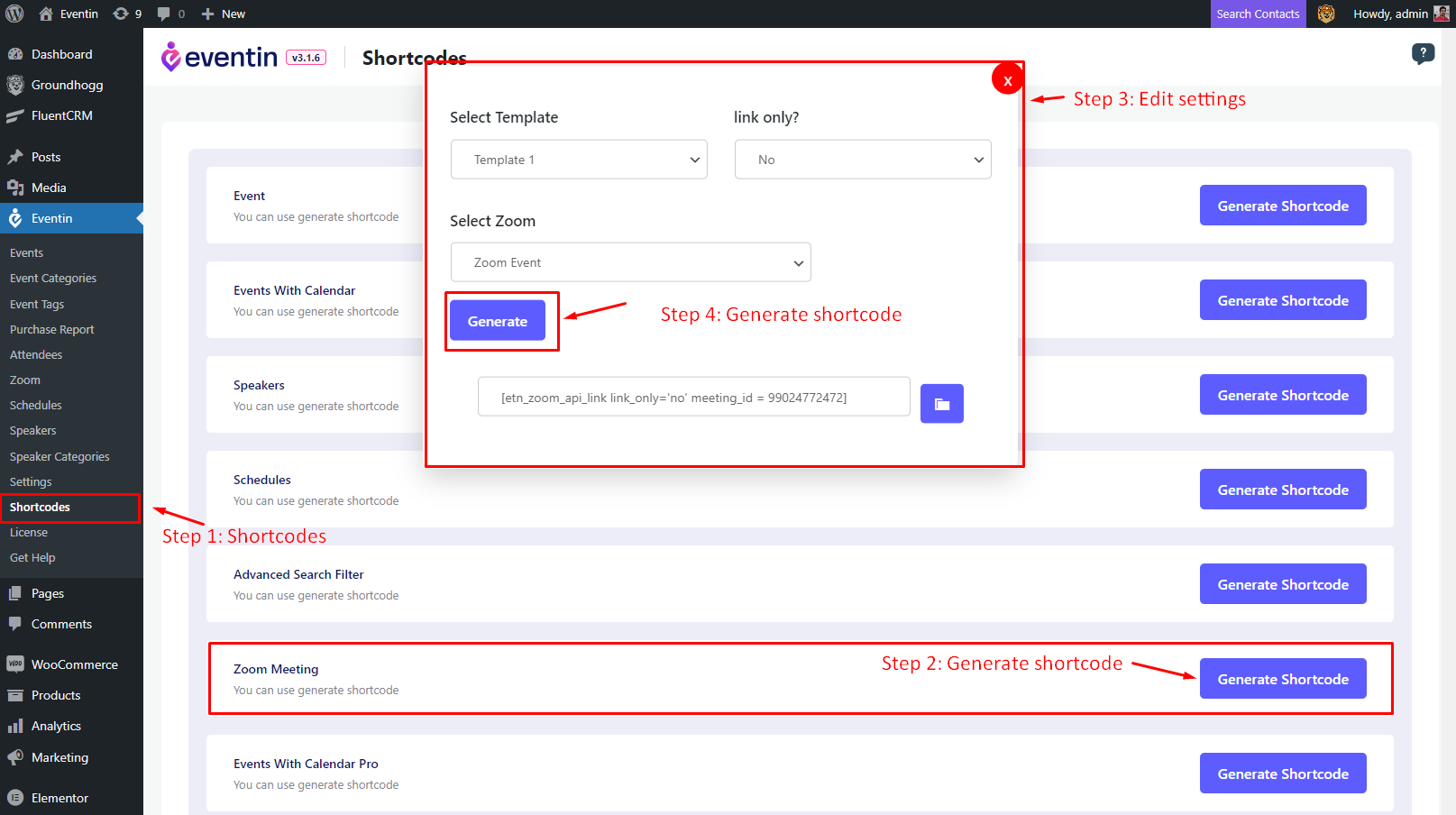
Task: Open Analytics via the bar chart icon
Action: click(15, 726)
